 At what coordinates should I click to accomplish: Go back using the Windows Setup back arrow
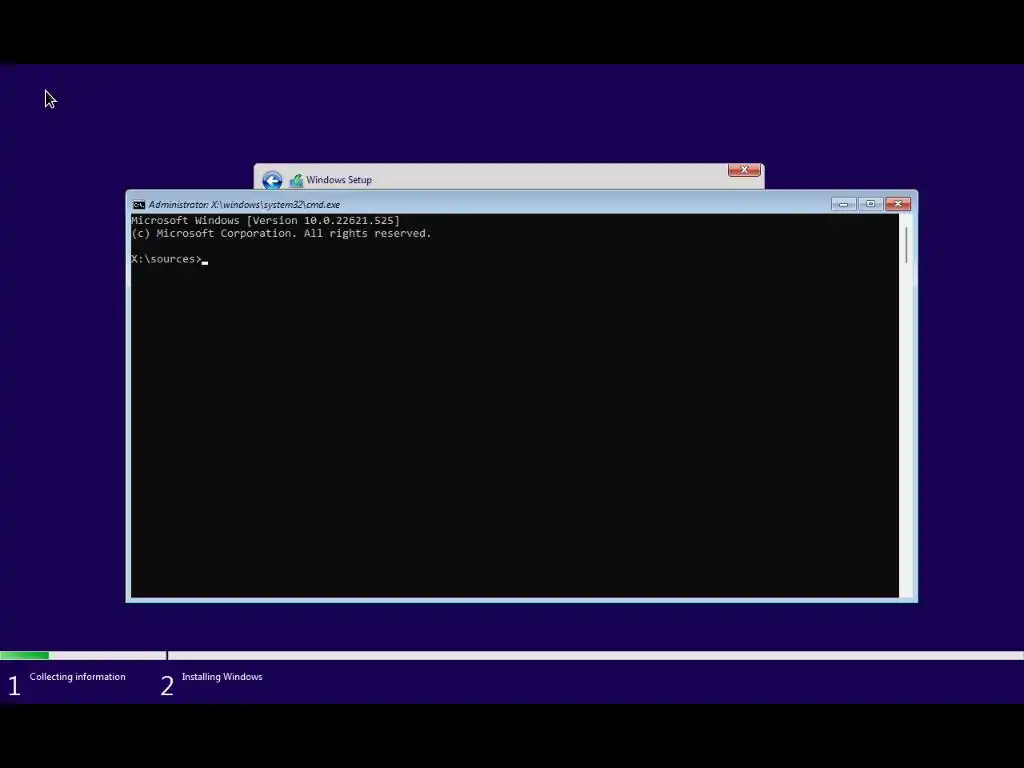(x=272, y=180)
